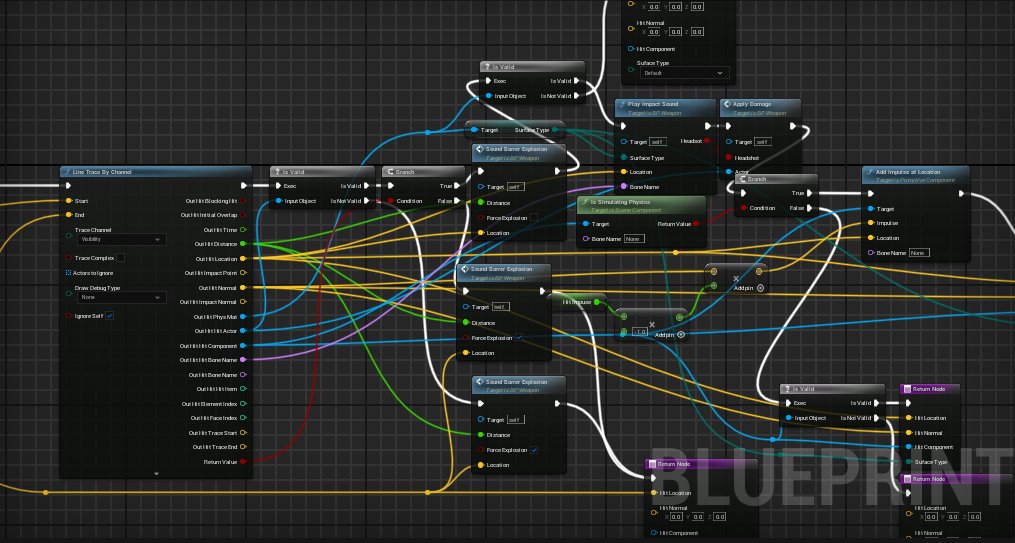Select the Out Hit Impact Point pin
The height and width of the screenshot is (543, 1015).
pyautogui.click(x=243, y=273)
